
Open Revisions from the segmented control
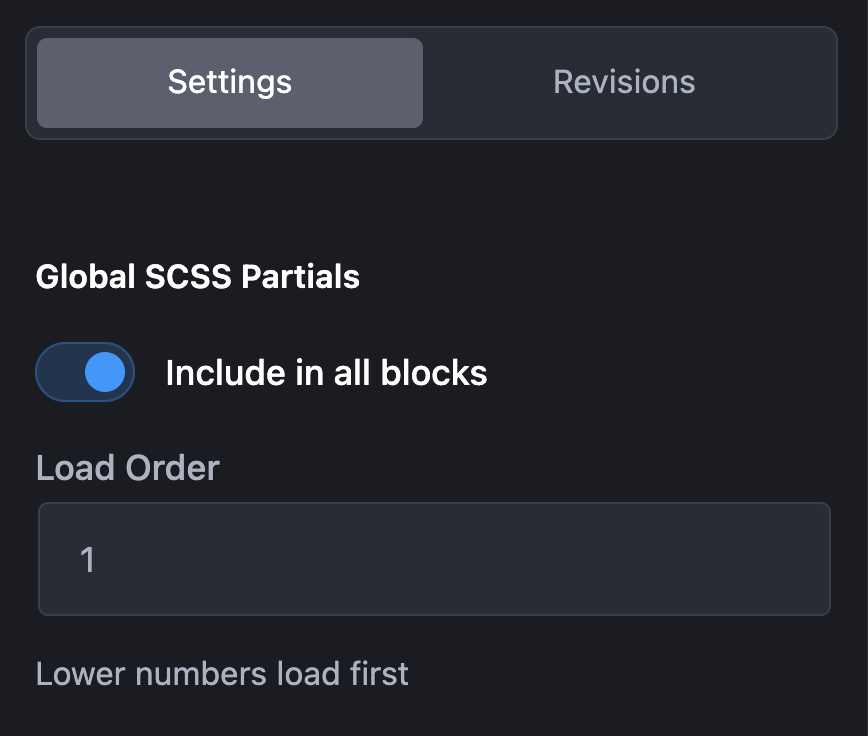point(624,82)
